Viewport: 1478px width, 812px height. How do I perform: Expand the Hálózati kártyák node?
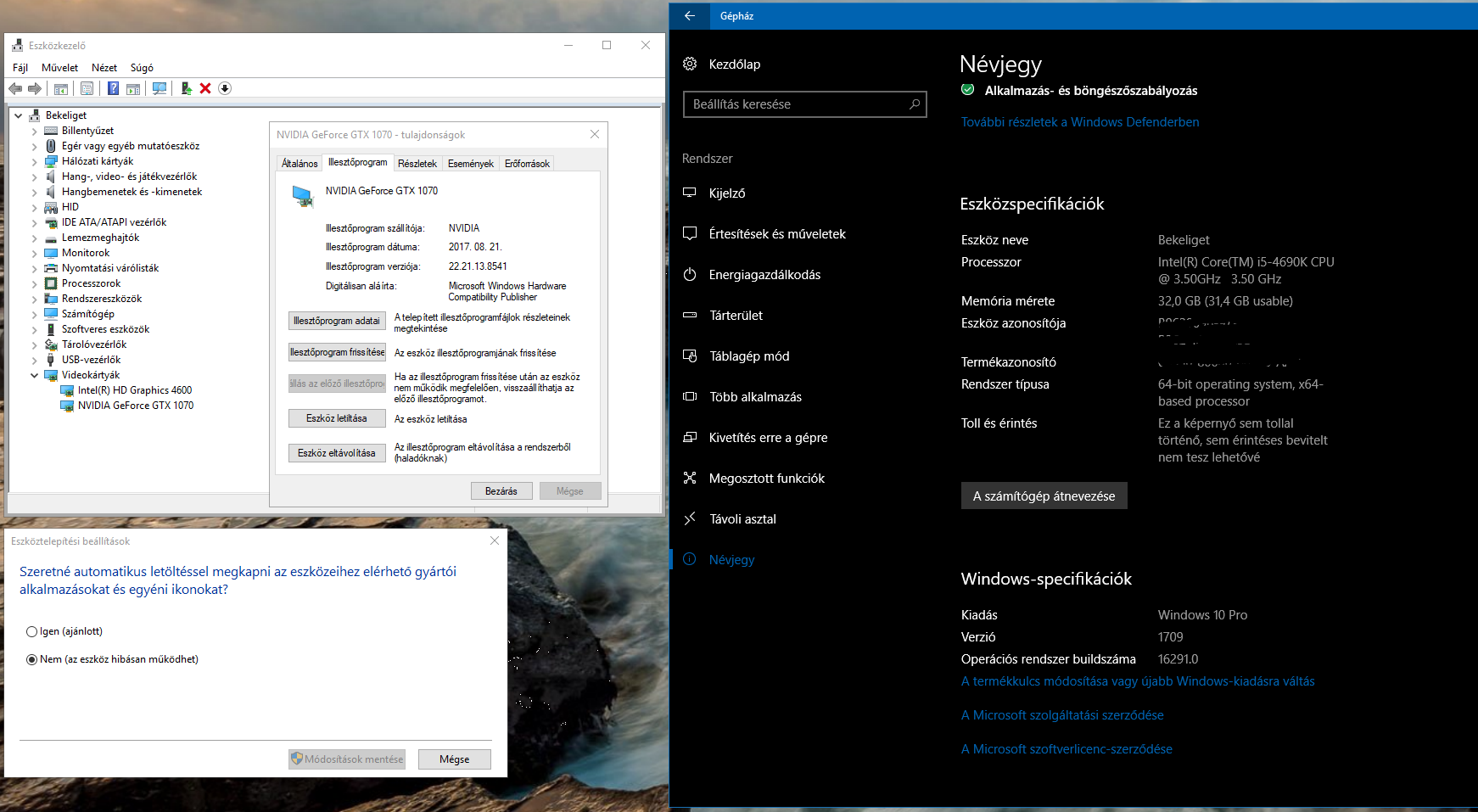click(34, 161)
